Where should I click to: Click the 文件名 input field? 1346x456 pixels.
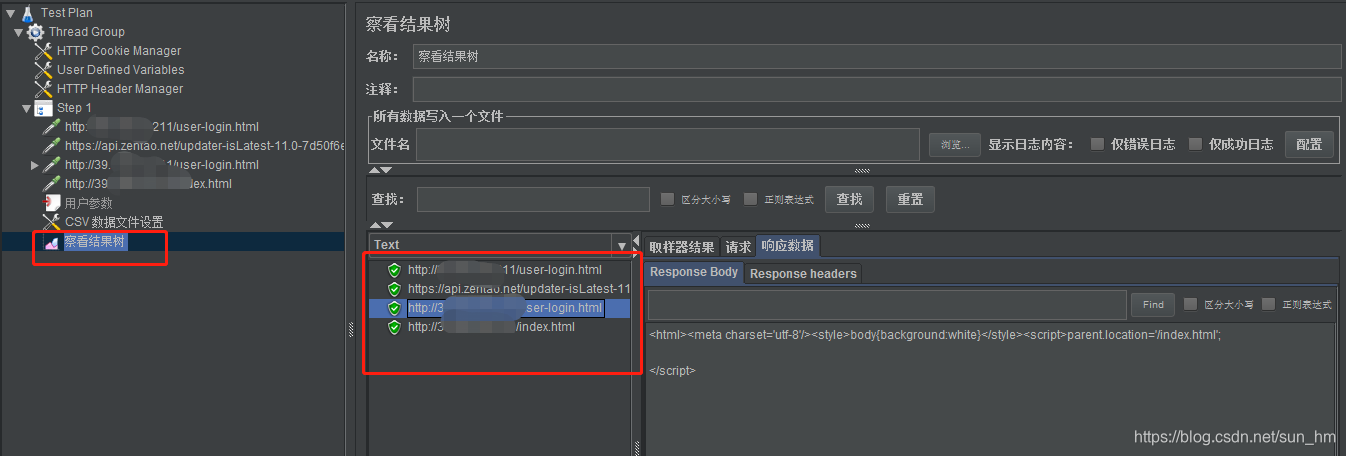(668, 144)
